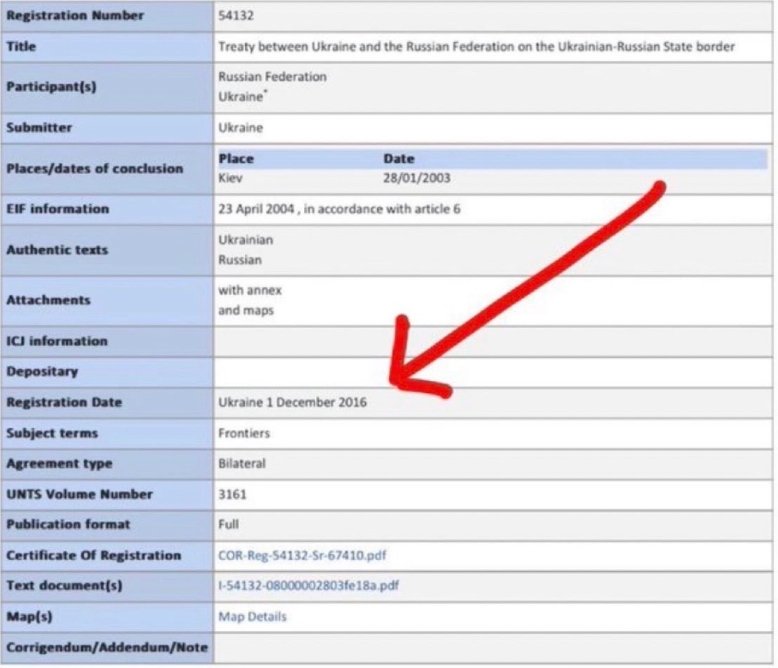The width and height of the screenshot is (778, 668).
Task: Click the Registration Number label
Action: click(x=75, y=16)
